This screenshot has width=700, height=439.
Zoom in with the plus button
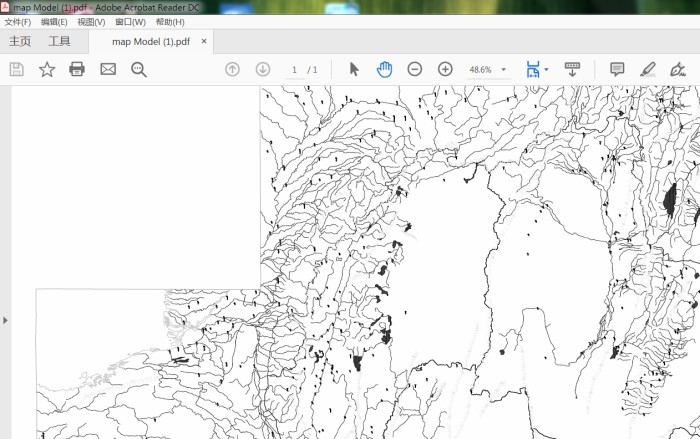(x=445, y=69)
